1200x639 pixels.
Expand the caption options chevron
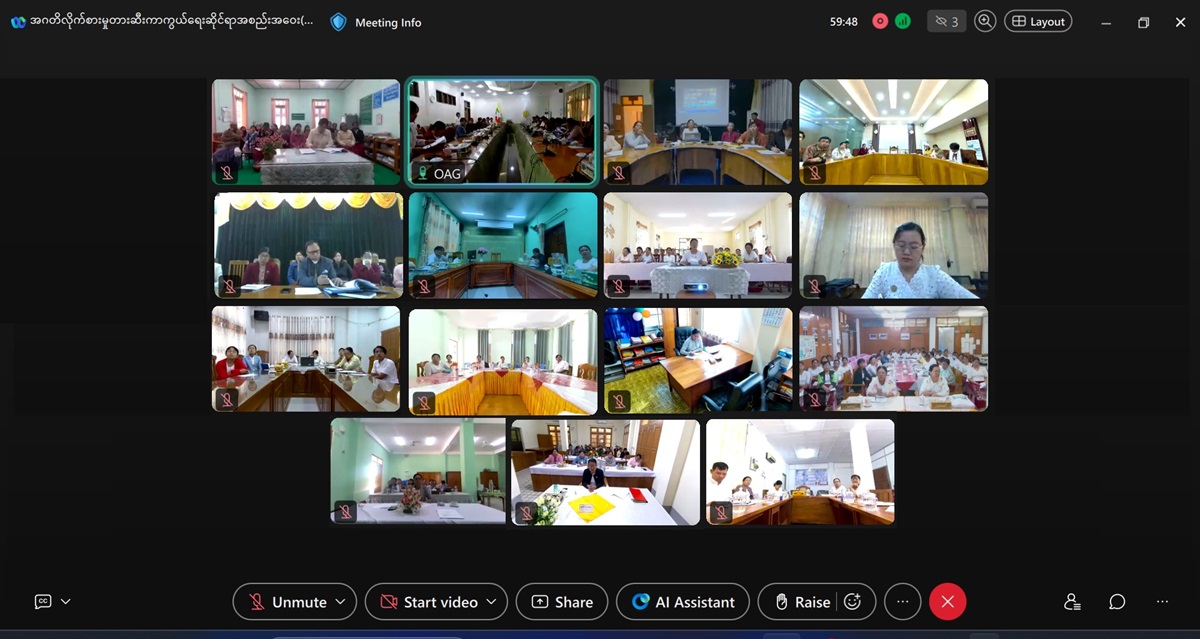66,602
